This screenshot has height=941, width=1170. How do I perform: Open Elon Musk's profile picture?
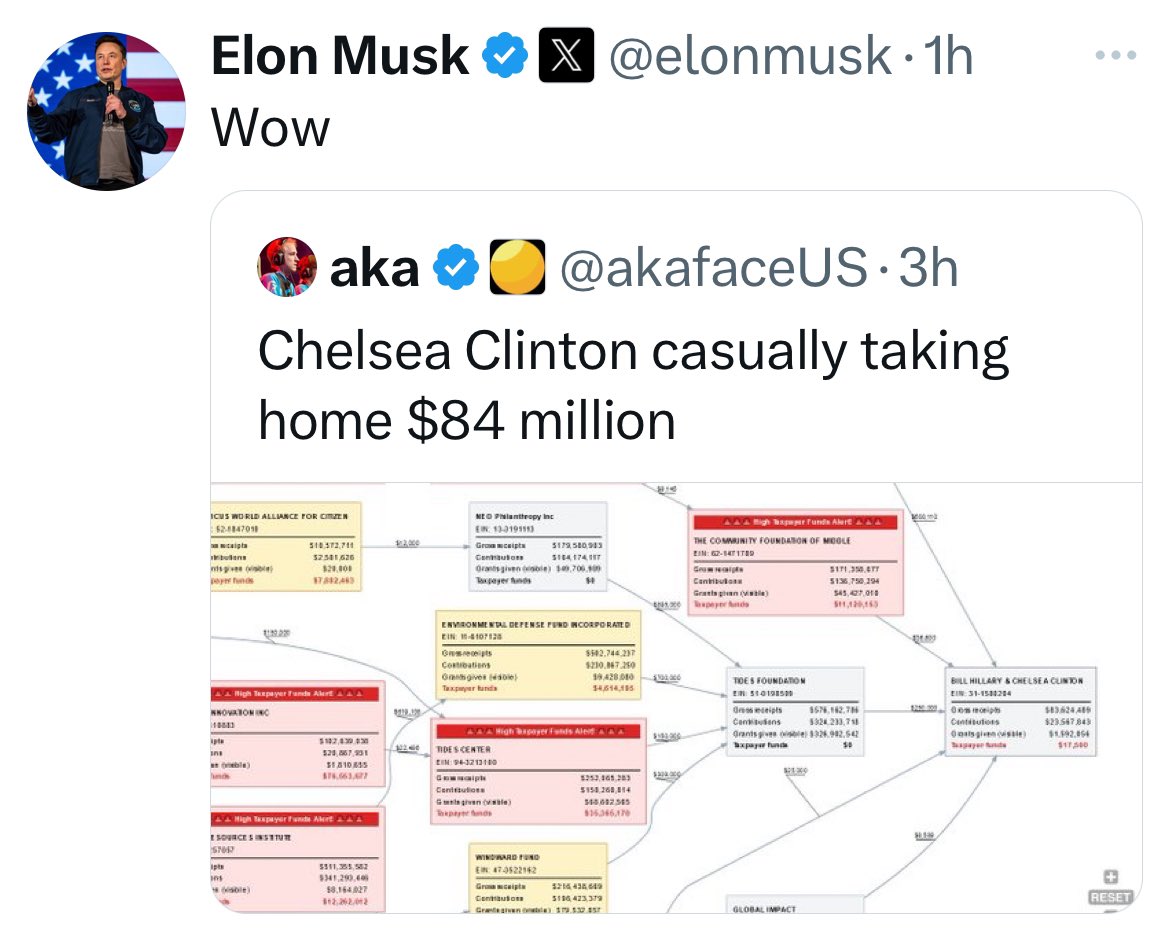[106, 110]
